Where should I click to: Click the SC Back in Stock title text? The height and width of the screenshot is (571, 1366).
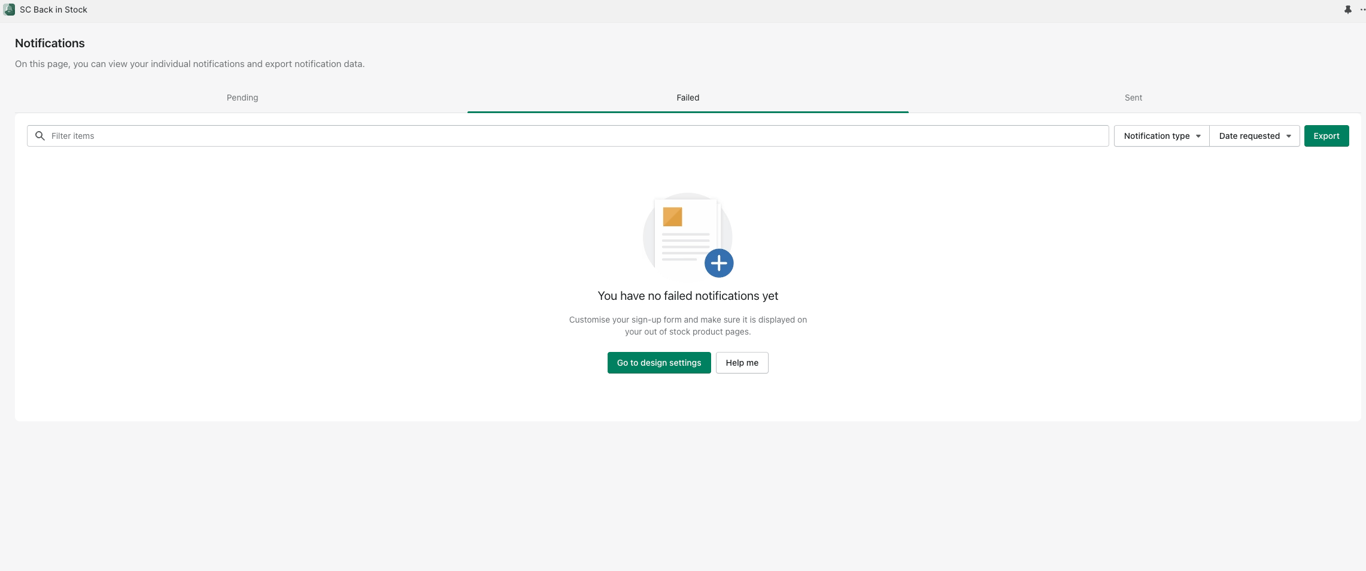coord(53,10)
